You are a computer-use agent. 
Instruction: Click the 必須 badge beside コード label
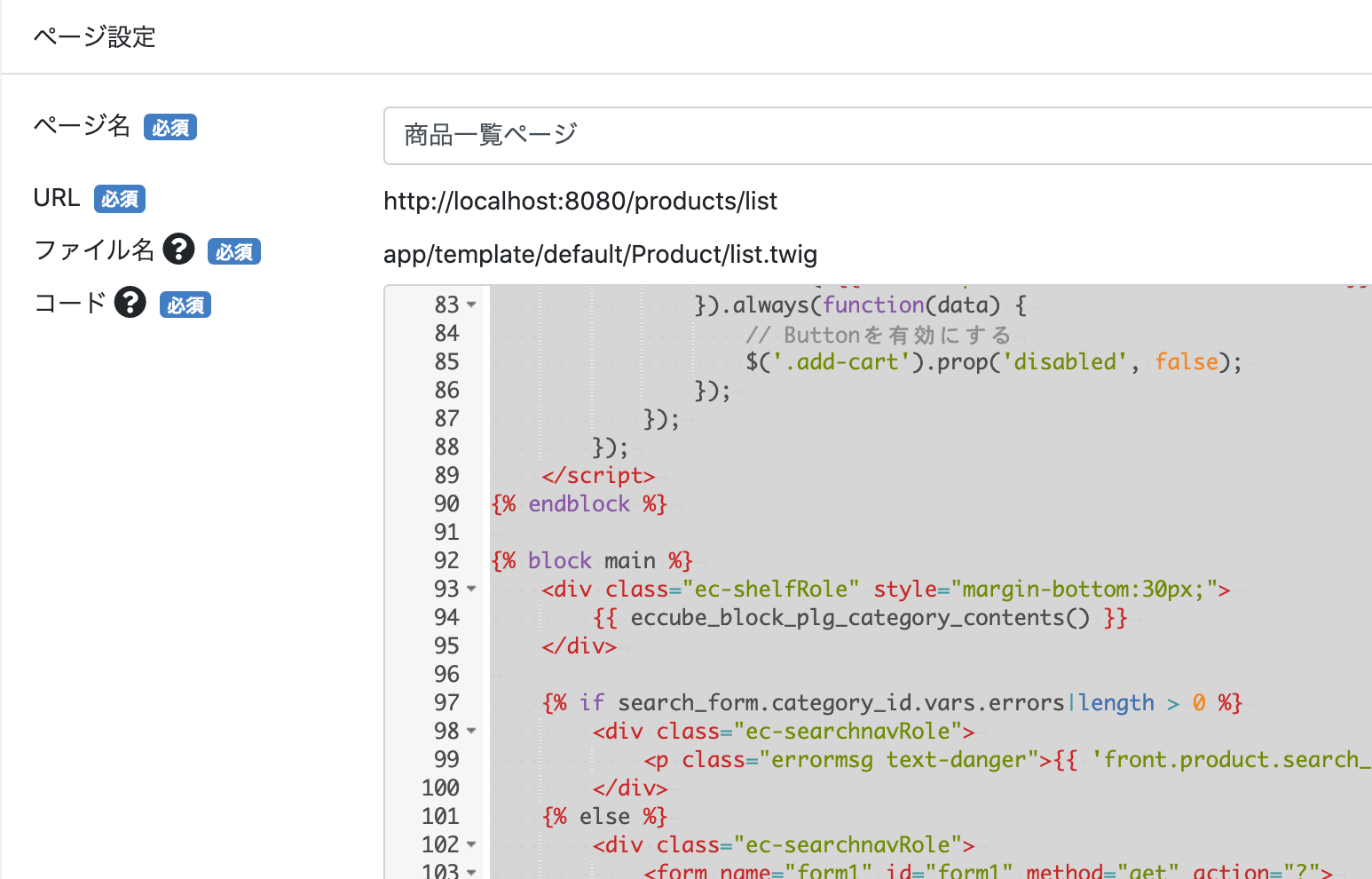tap(185, 305)
